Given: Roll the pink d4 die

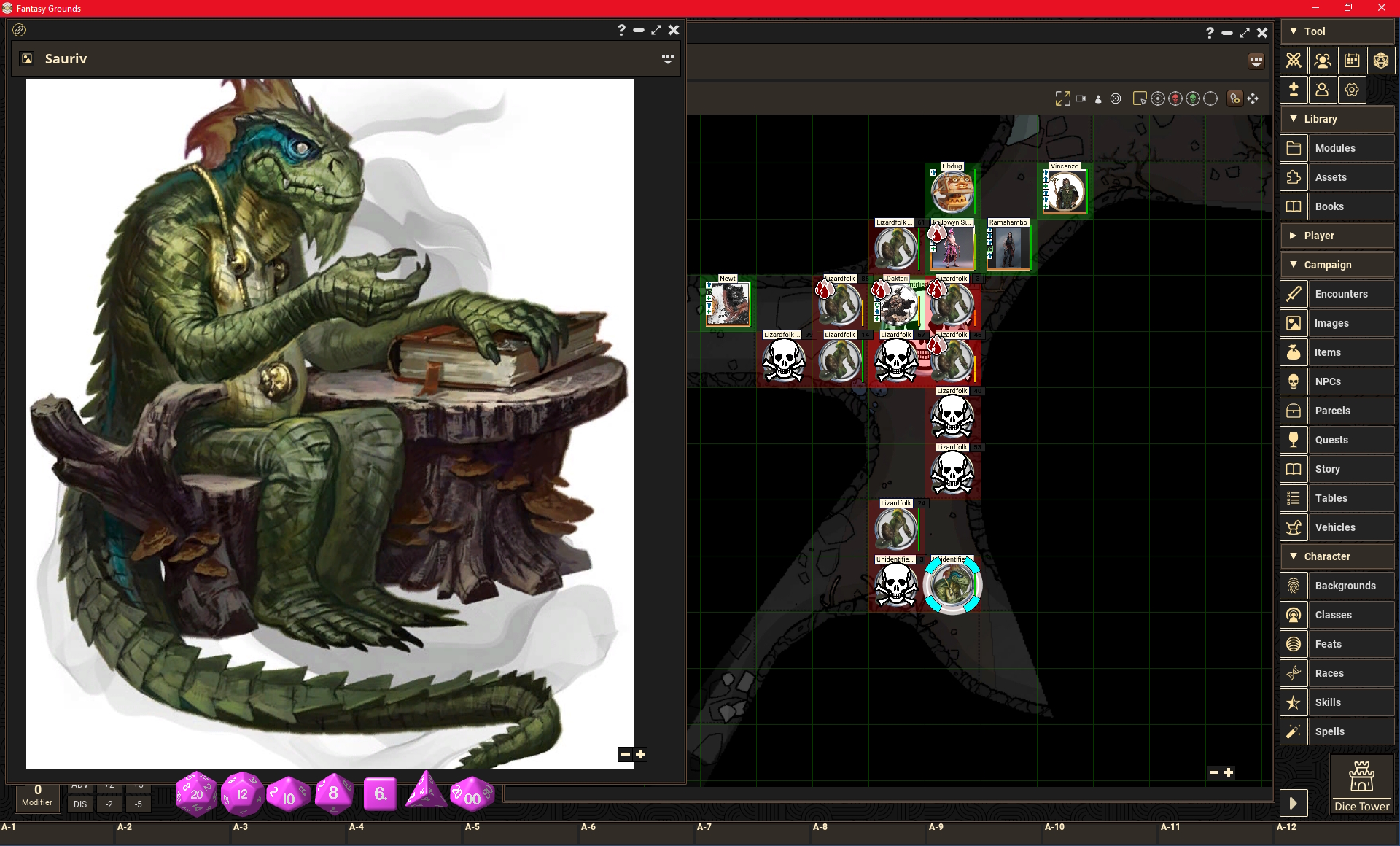Looking at the screenshot, I should point(426,791).
